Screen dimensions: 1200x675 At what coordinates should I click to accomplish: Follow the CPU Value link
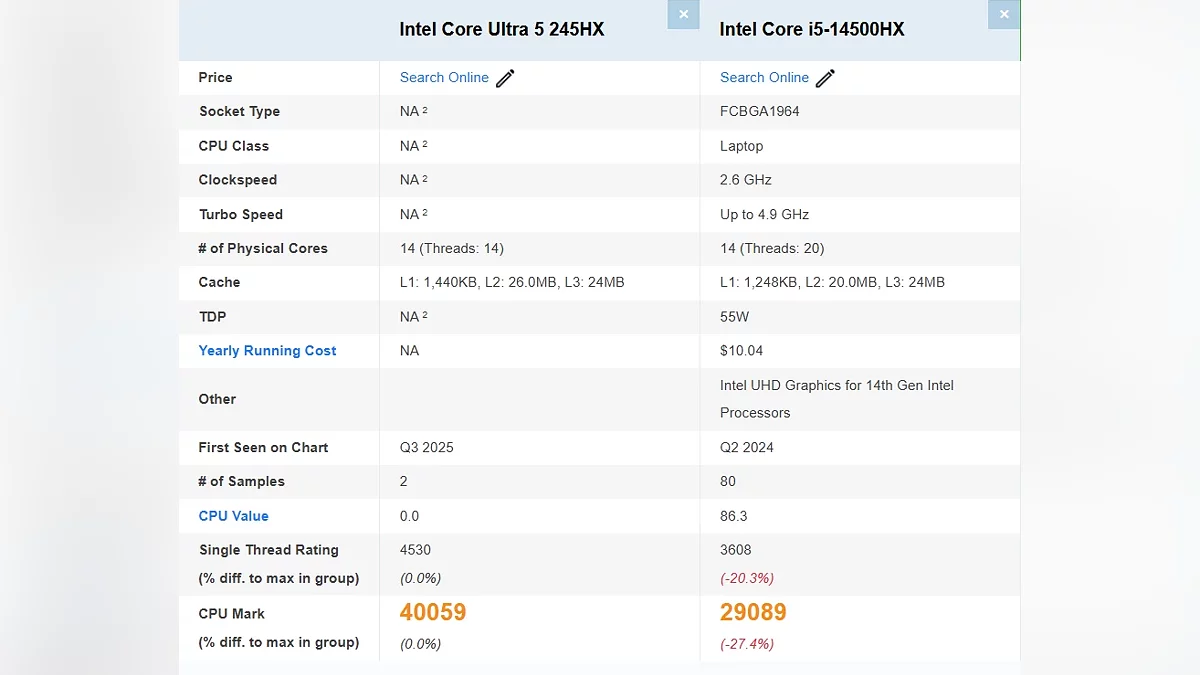click(233, 516)
